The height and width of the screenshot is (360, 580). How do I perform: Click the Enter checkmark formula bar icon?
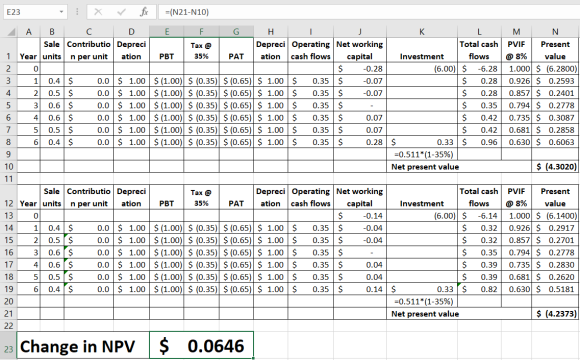point(121,12)
